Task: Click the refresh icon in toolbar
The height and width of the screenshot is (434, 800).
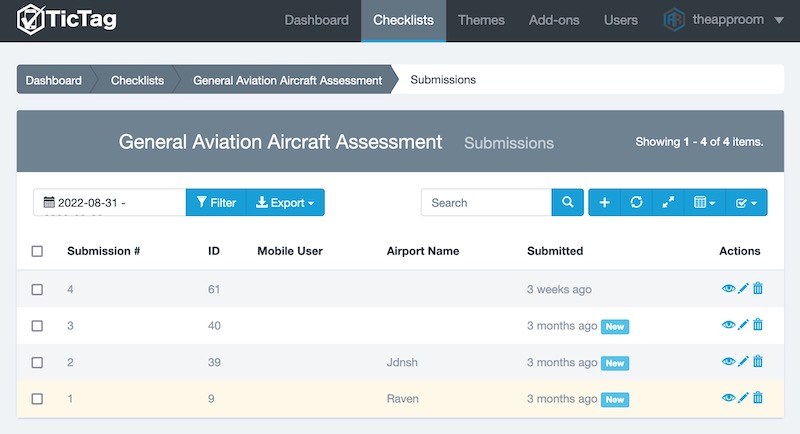Action: [x=636, y=202]
